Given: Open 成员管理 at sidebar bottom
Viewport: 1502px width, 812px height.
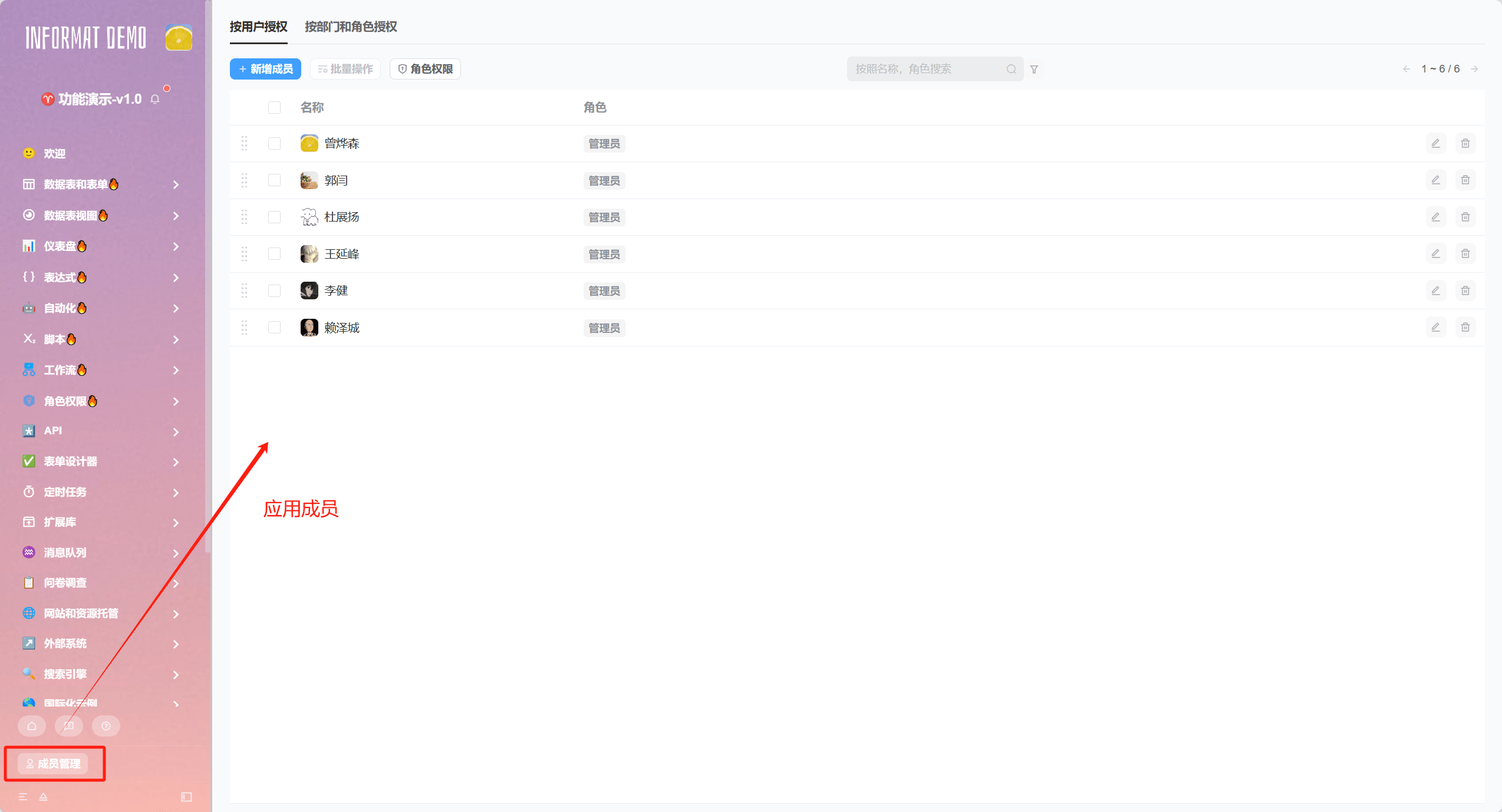Looking at the screenshot, I should [x=53, y=764].
